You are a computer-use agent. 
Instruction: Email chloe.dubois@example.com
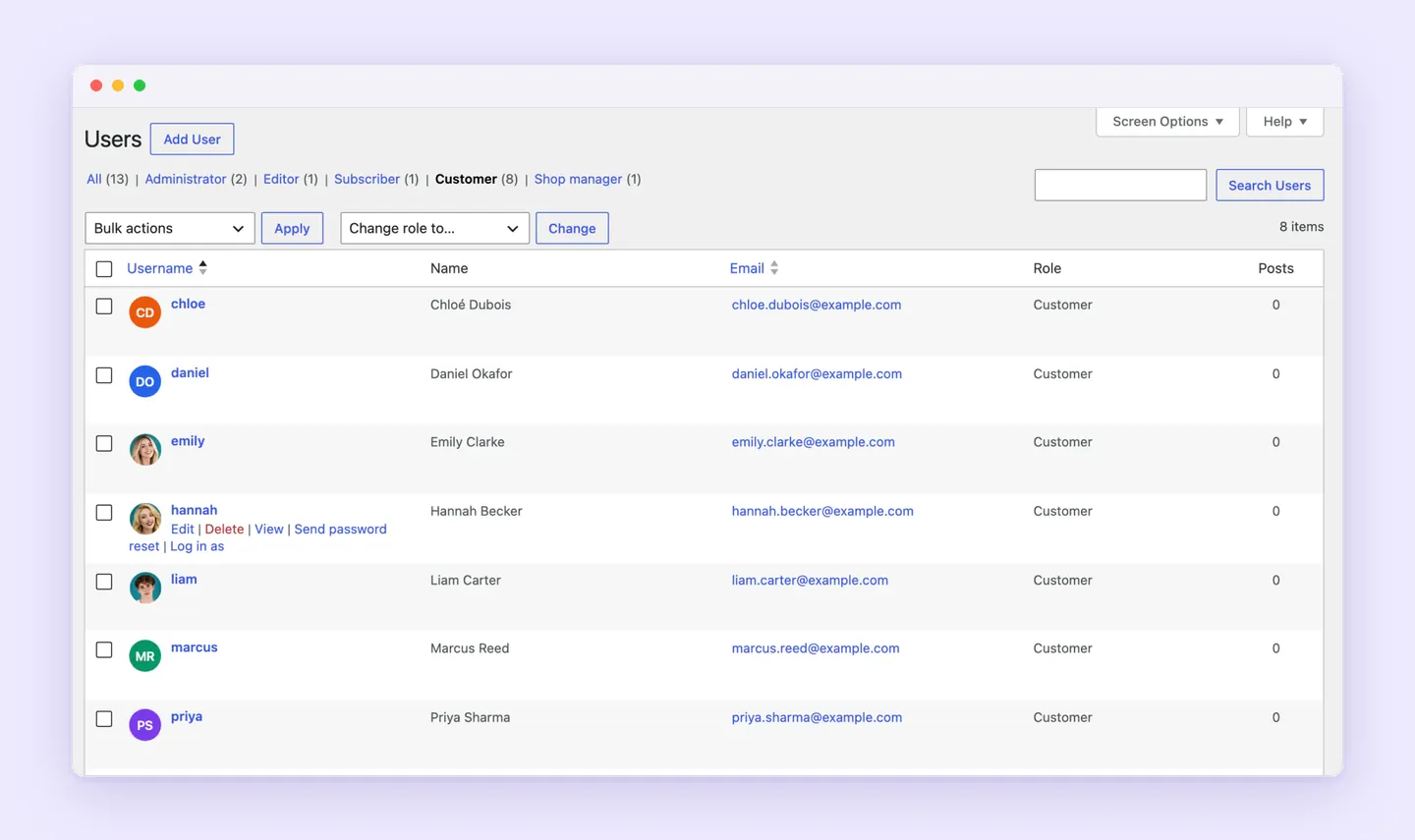point(816,305)
